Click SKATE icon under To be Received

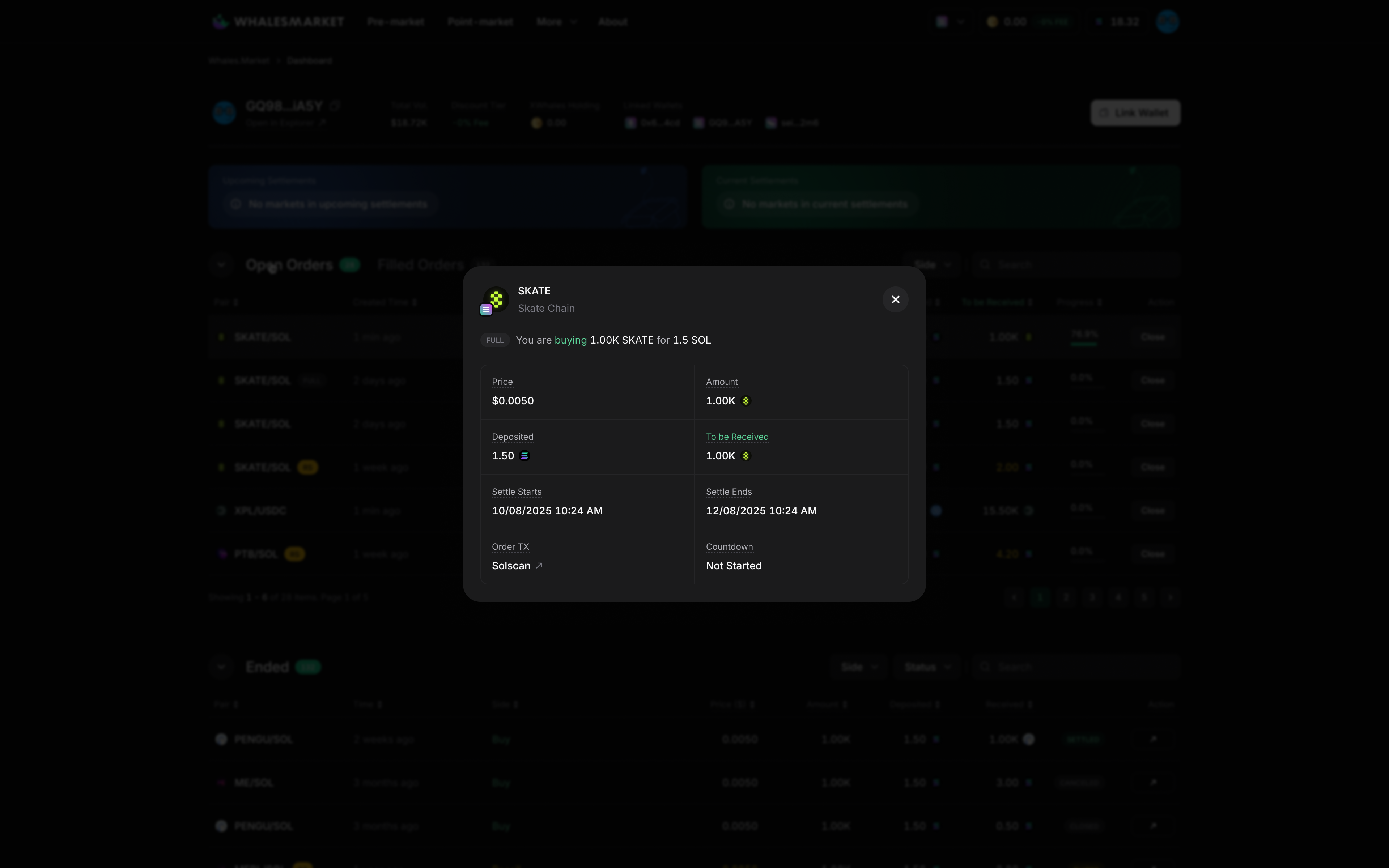pyautogui.click(x=746, y=456)
